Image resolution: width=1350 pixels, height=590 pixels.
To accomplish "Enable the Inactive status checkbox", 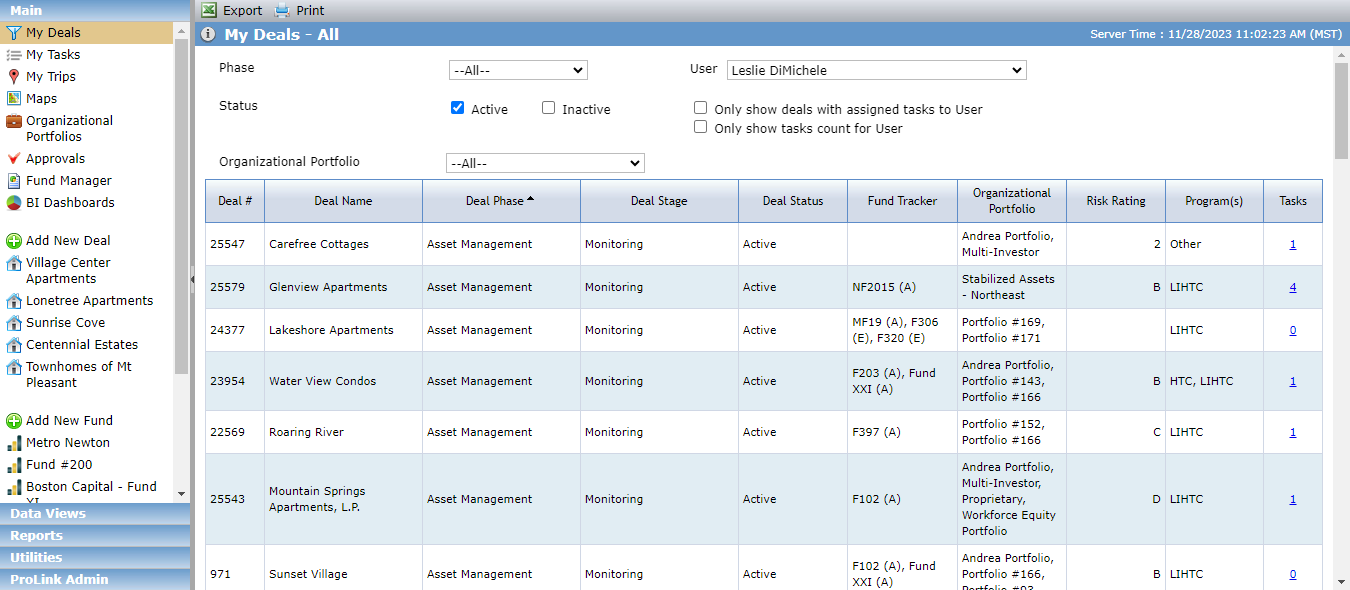I will pyautogui.click(x=549, y=108).
